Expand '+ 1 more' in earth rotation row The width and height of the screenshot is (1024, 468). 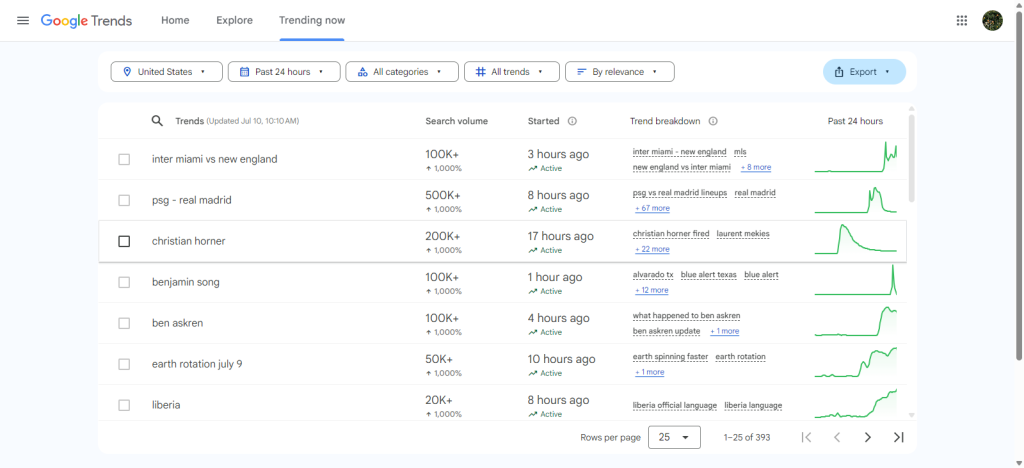[650, 372]
